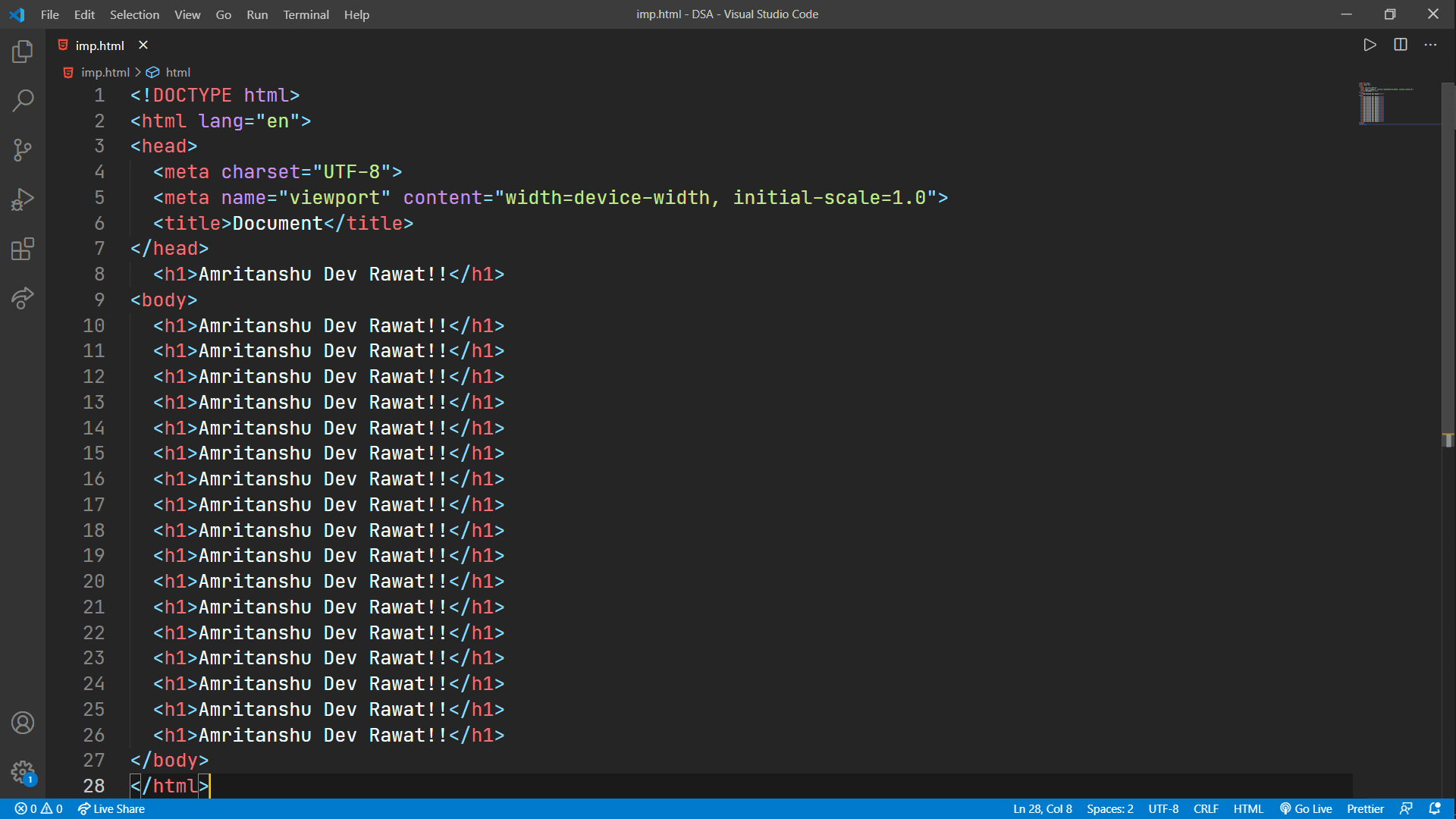Expand the imp.html breadcrumb item
The width and height of the screenshot is (1456, 819).
click(x=105, y=72)
